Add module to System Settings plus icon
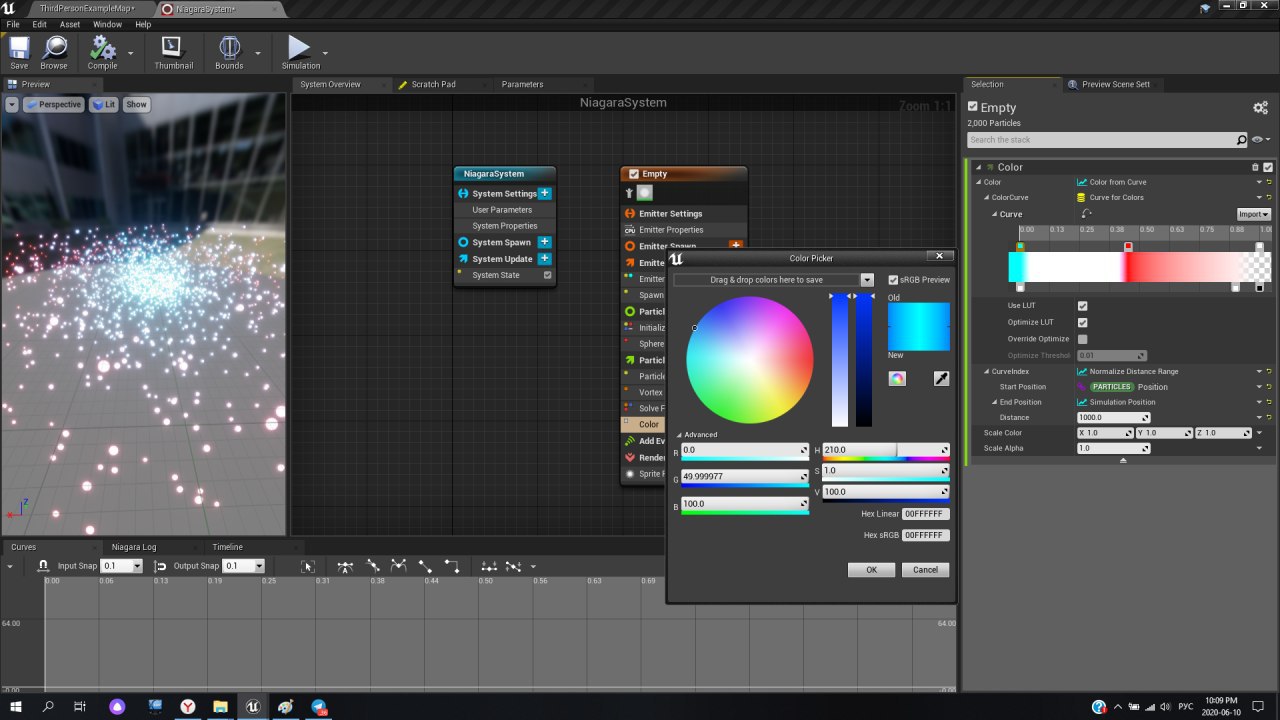1280x720 pixels. [544, 193]
